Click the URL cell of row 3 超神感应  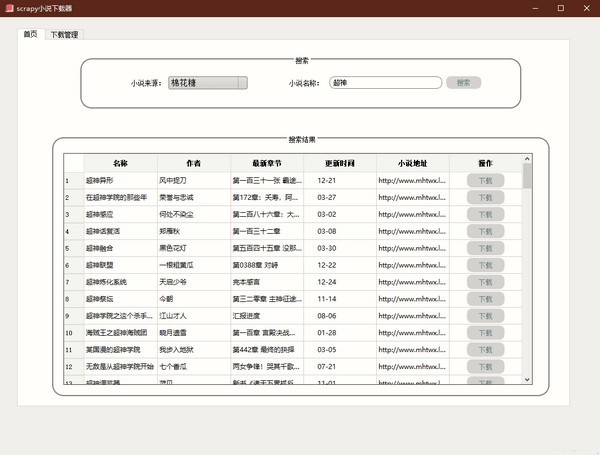[413, 214]
